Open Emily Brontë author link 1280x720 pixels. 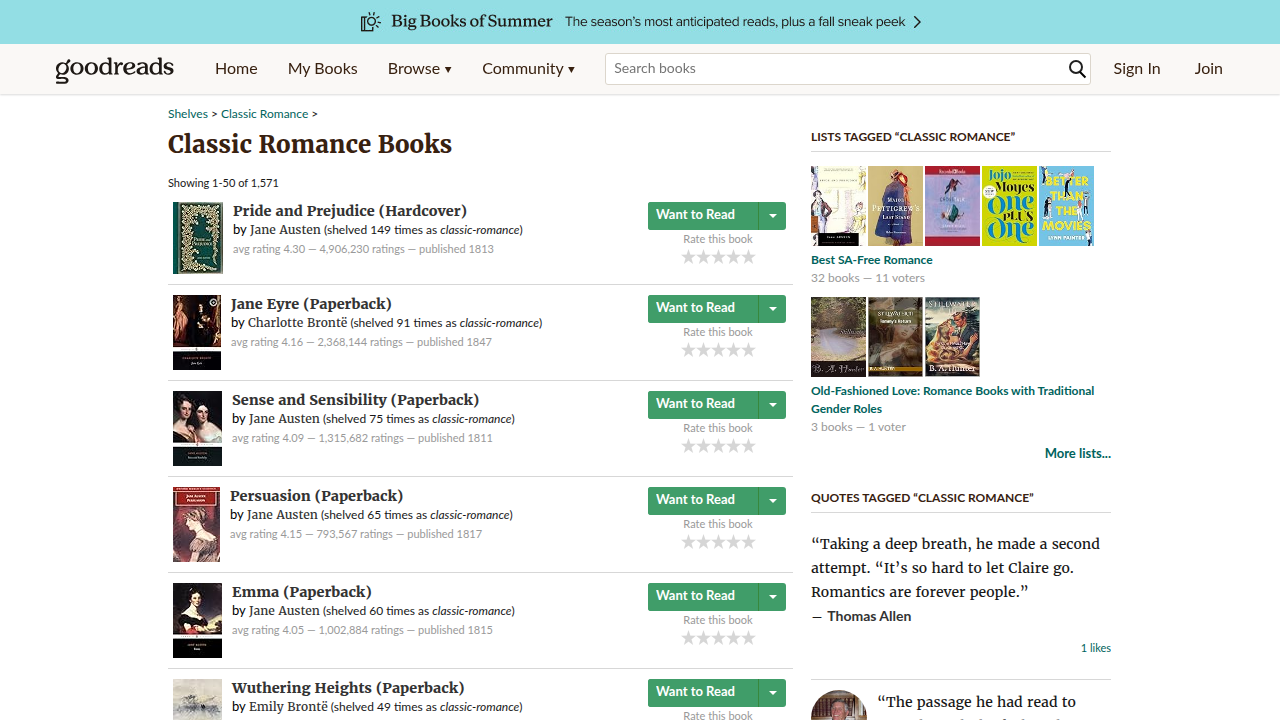(288, 707)
